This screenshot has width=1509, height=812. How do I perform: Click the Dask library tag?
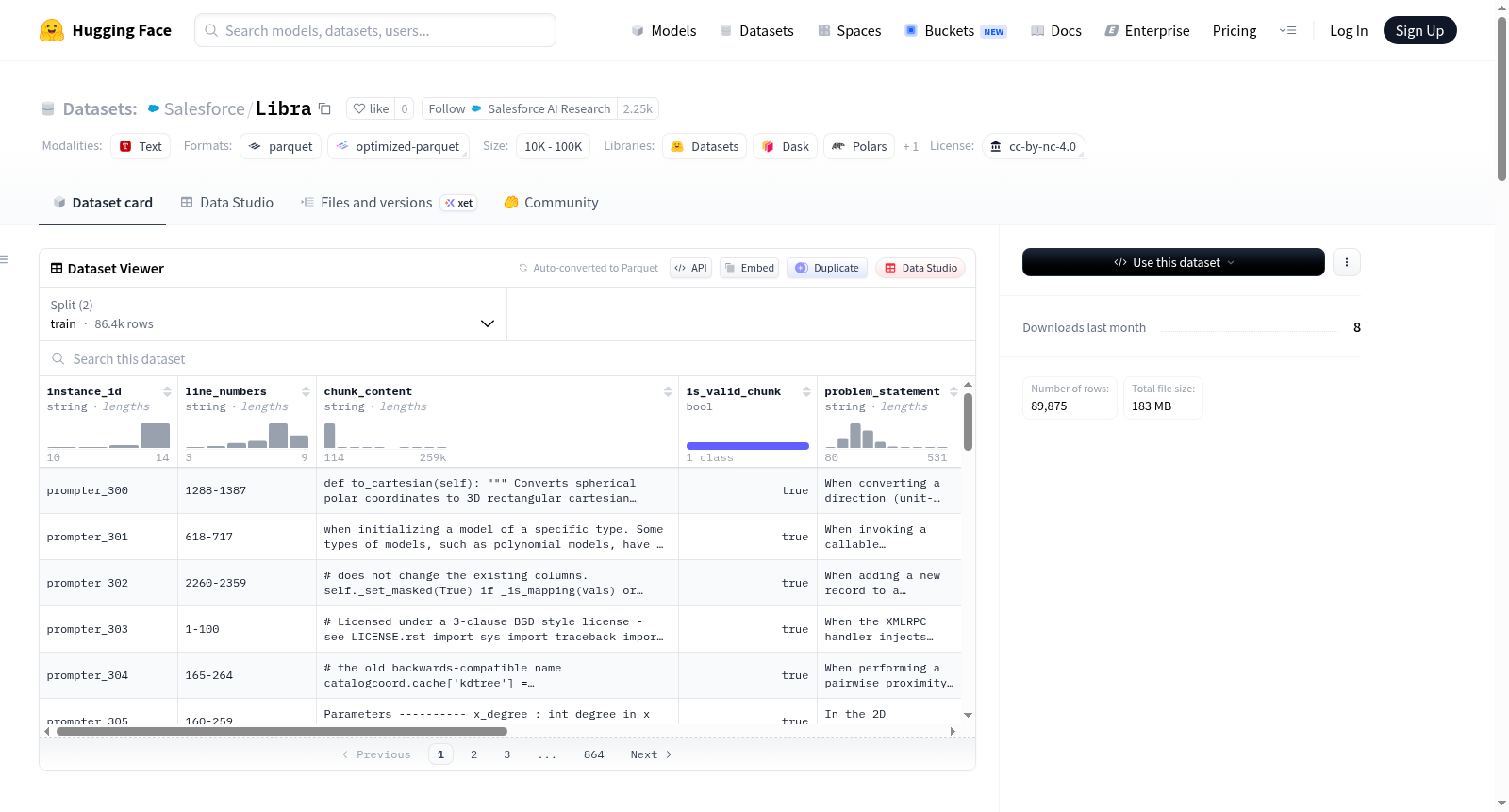click(x=786, y=146)
